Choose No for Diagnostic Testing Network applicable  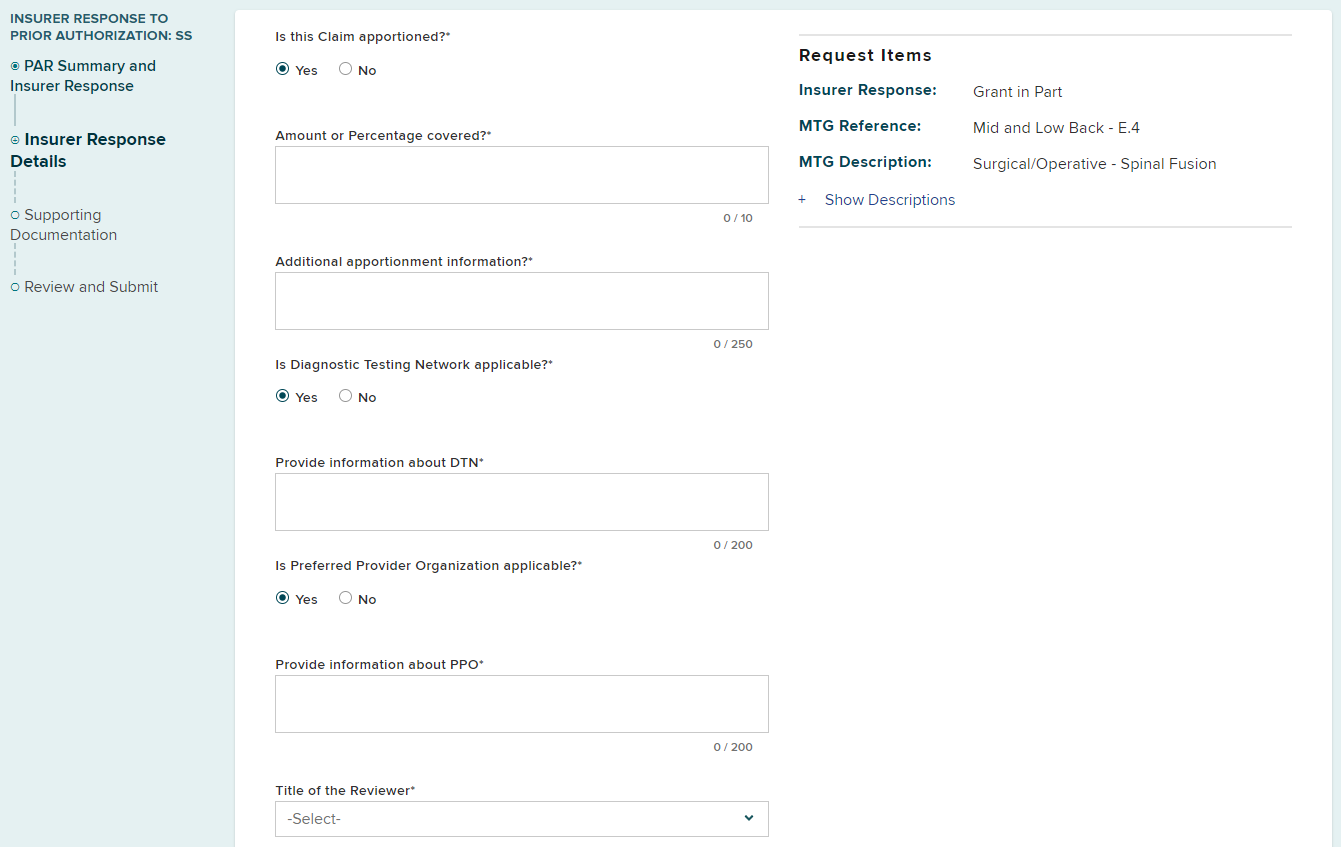[346, 397]
